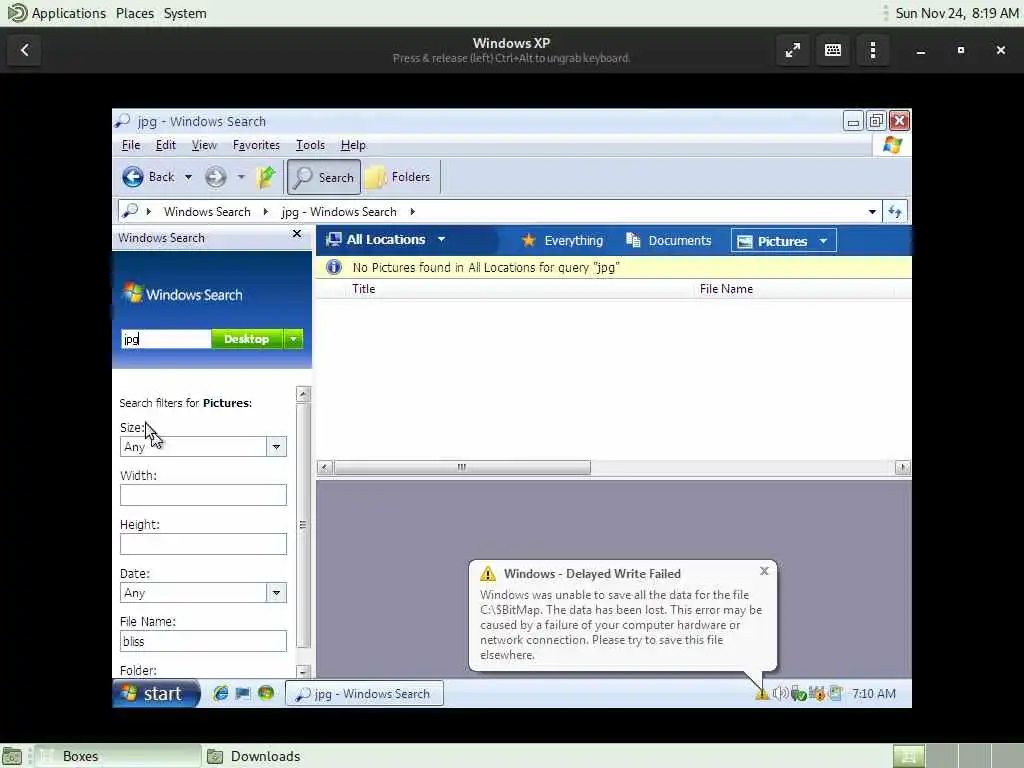The image size is (1024, 768).
Task: Click the results scroll right arrow
Action: pyautogui.click(x=903, y=468)
